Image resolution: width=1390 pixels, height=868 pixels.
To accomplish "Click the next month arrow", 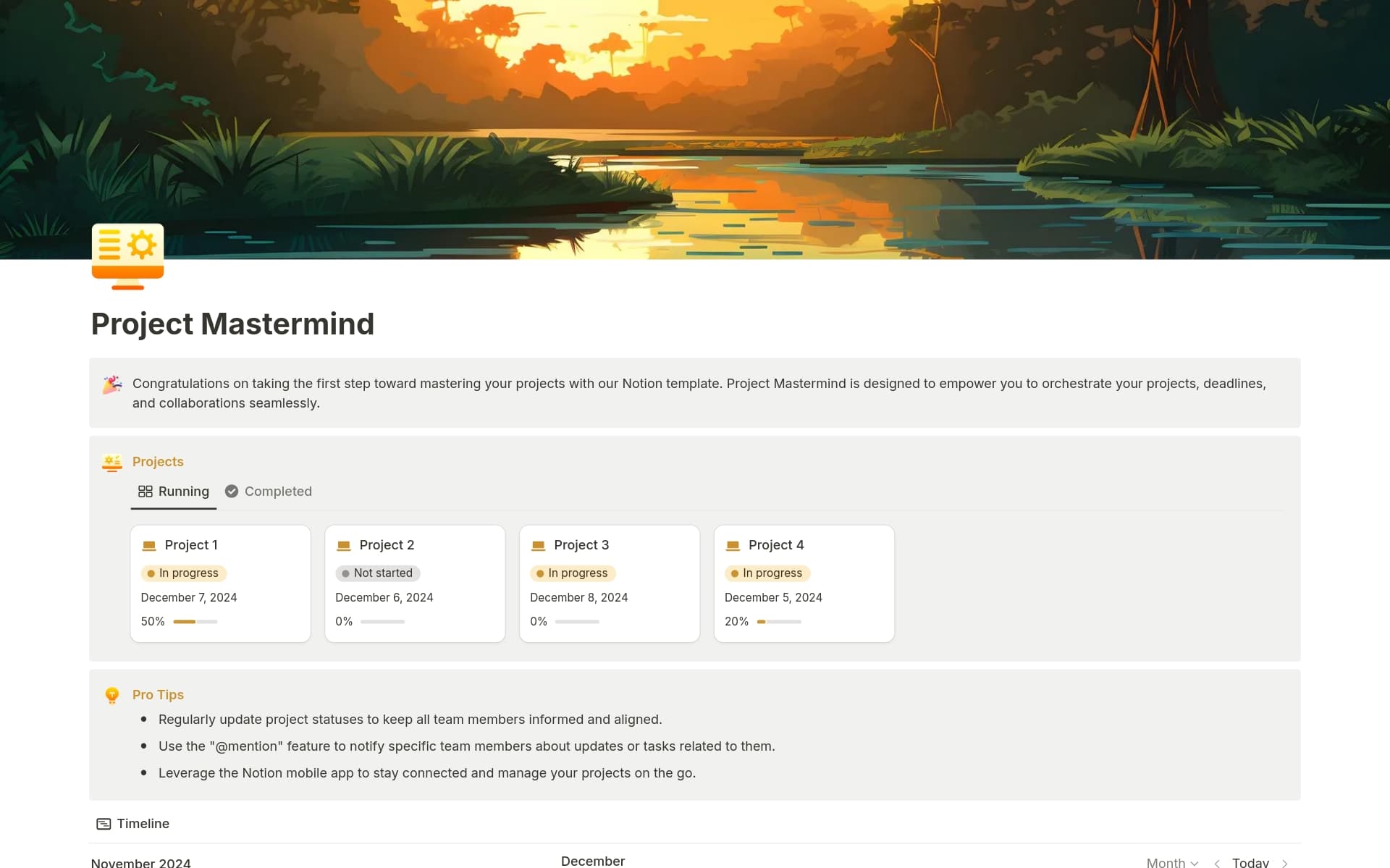I will (1285, 862).
